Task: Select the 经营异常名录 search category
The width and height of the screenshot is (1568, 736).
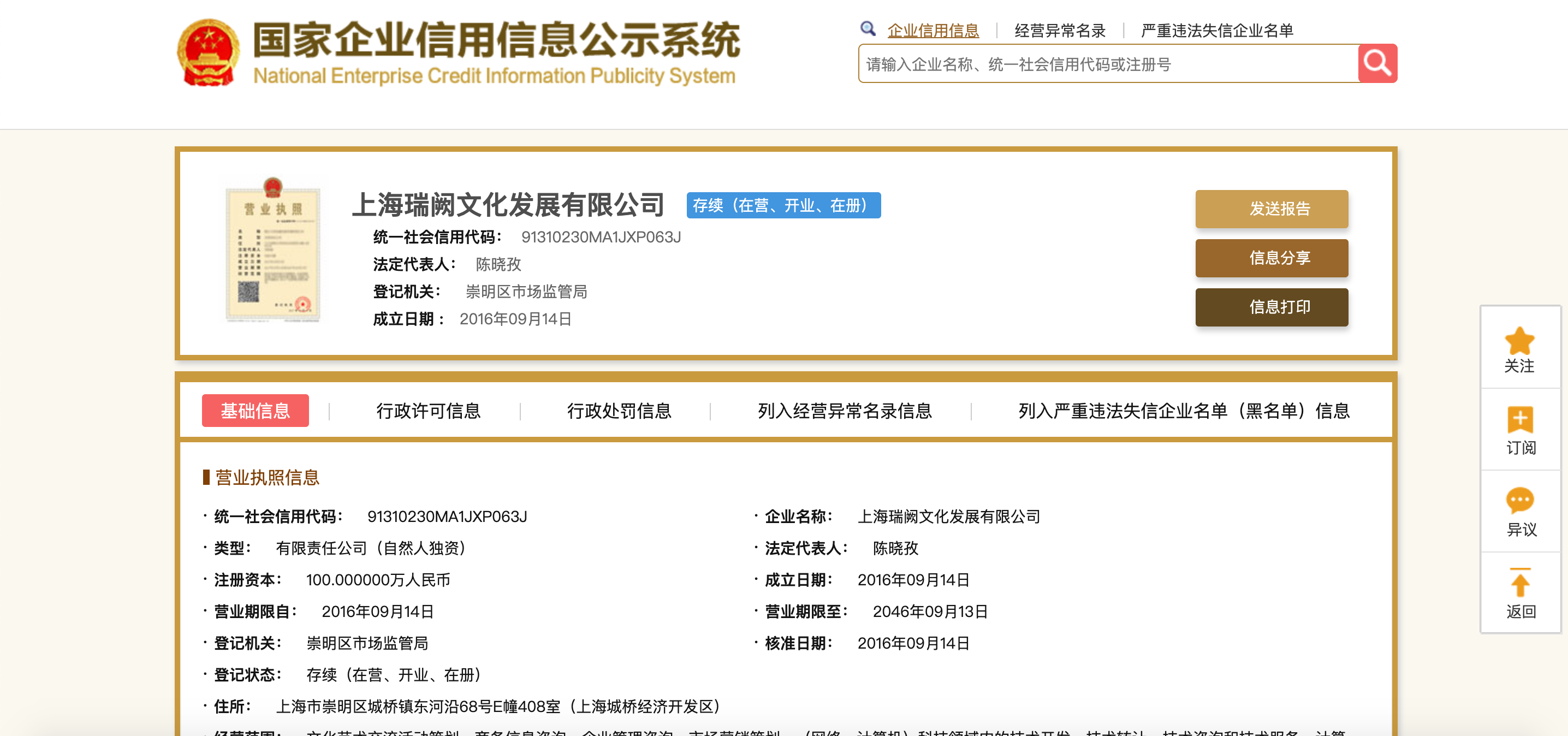Action: [x=1060, y=31]
